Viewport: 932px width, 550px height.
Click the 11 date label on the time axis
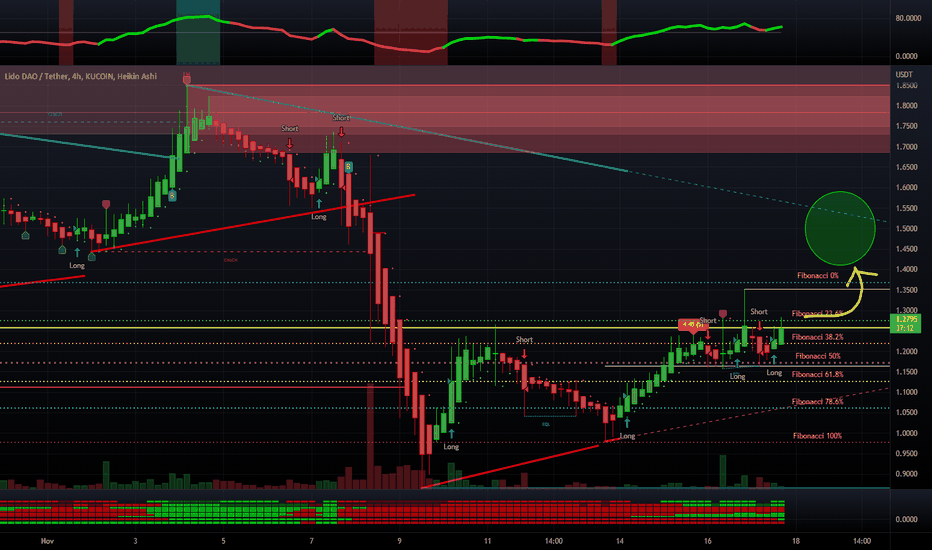(487, 541)
